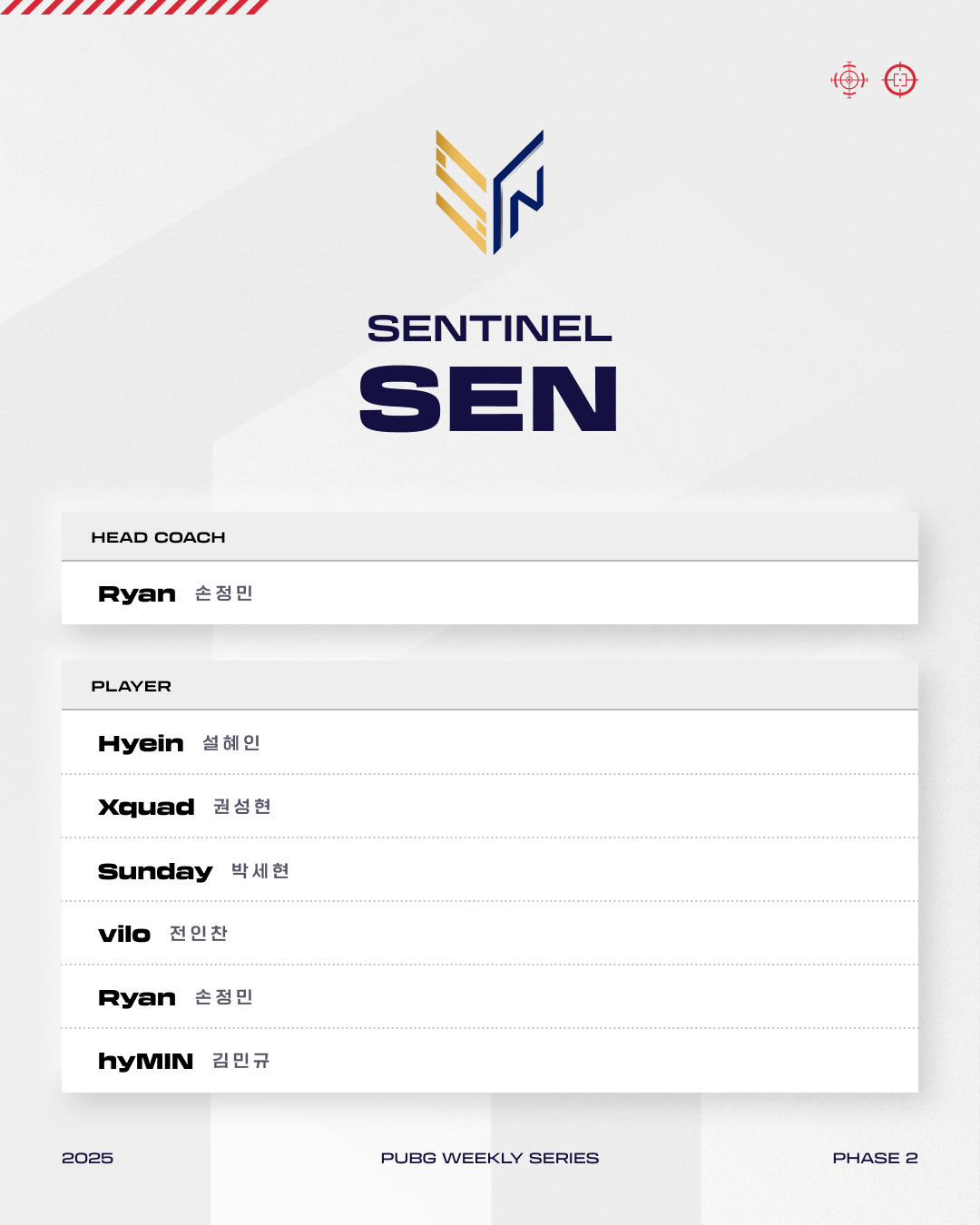Click the gold and navy Sentinel logo
This screenshot has width=980, height=1225.
pos(490,192)
